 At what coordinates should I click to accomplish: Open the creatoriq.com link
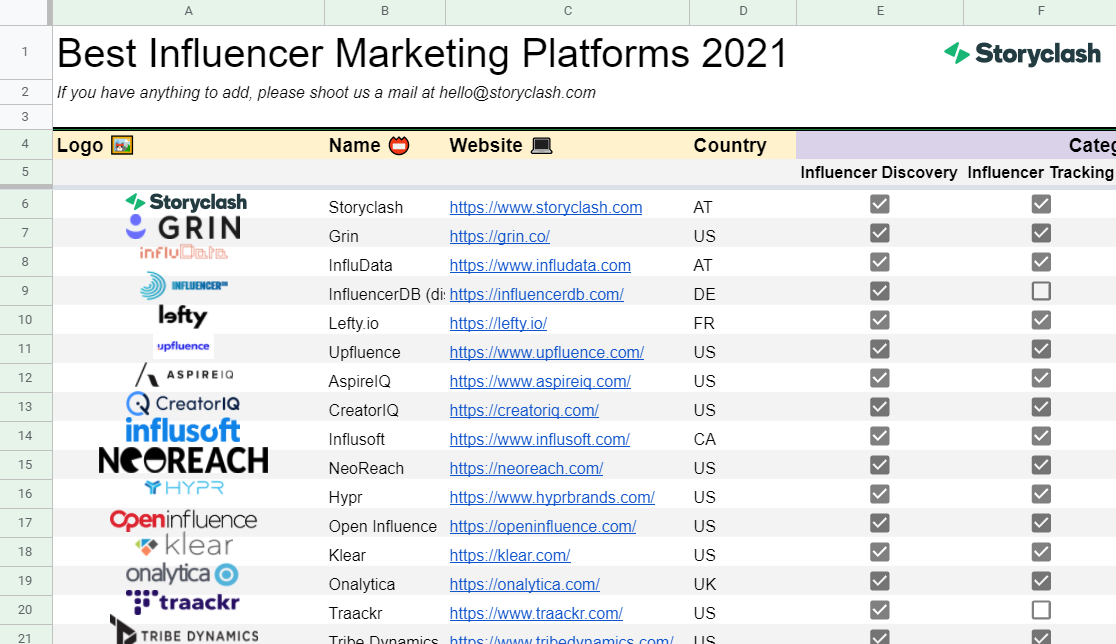click(x=524, y=411)
